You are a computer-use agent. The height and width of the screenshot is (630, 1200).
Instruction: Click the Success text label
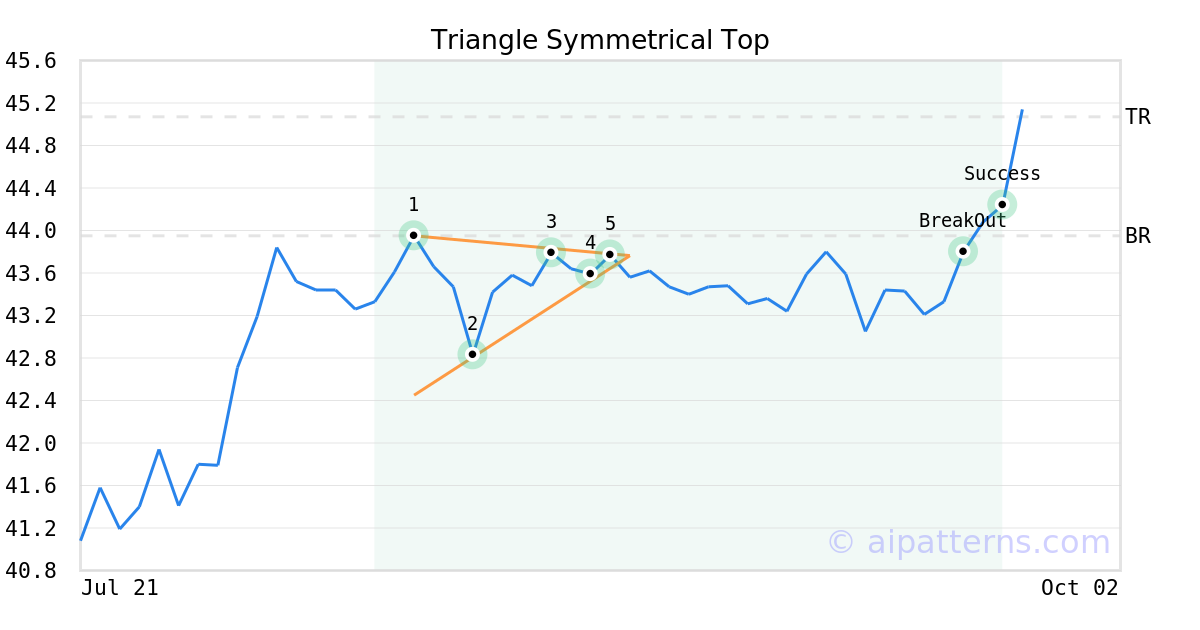pyautogui.click(x=1002, y=174)
